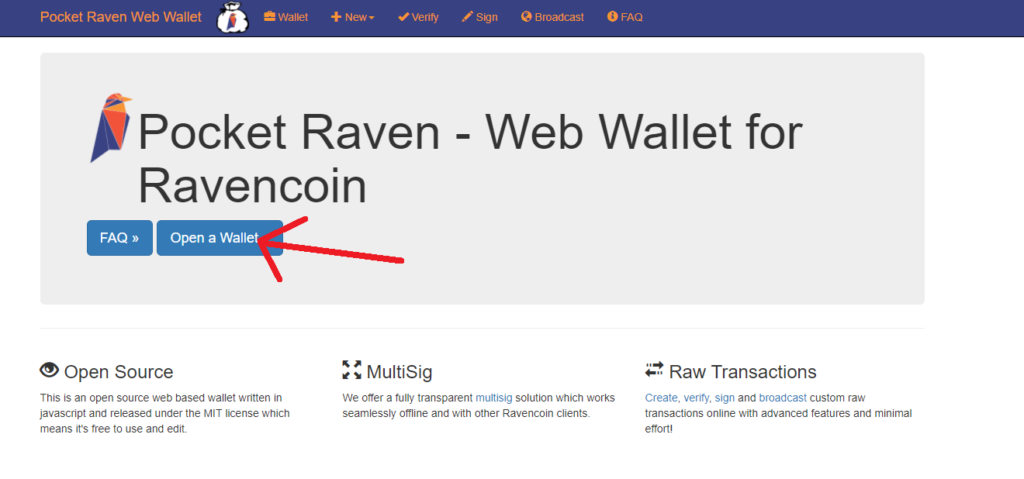This screenshot has height=479, width=1024.
Task: Follow the multisig link
Action: click(494, 397)
